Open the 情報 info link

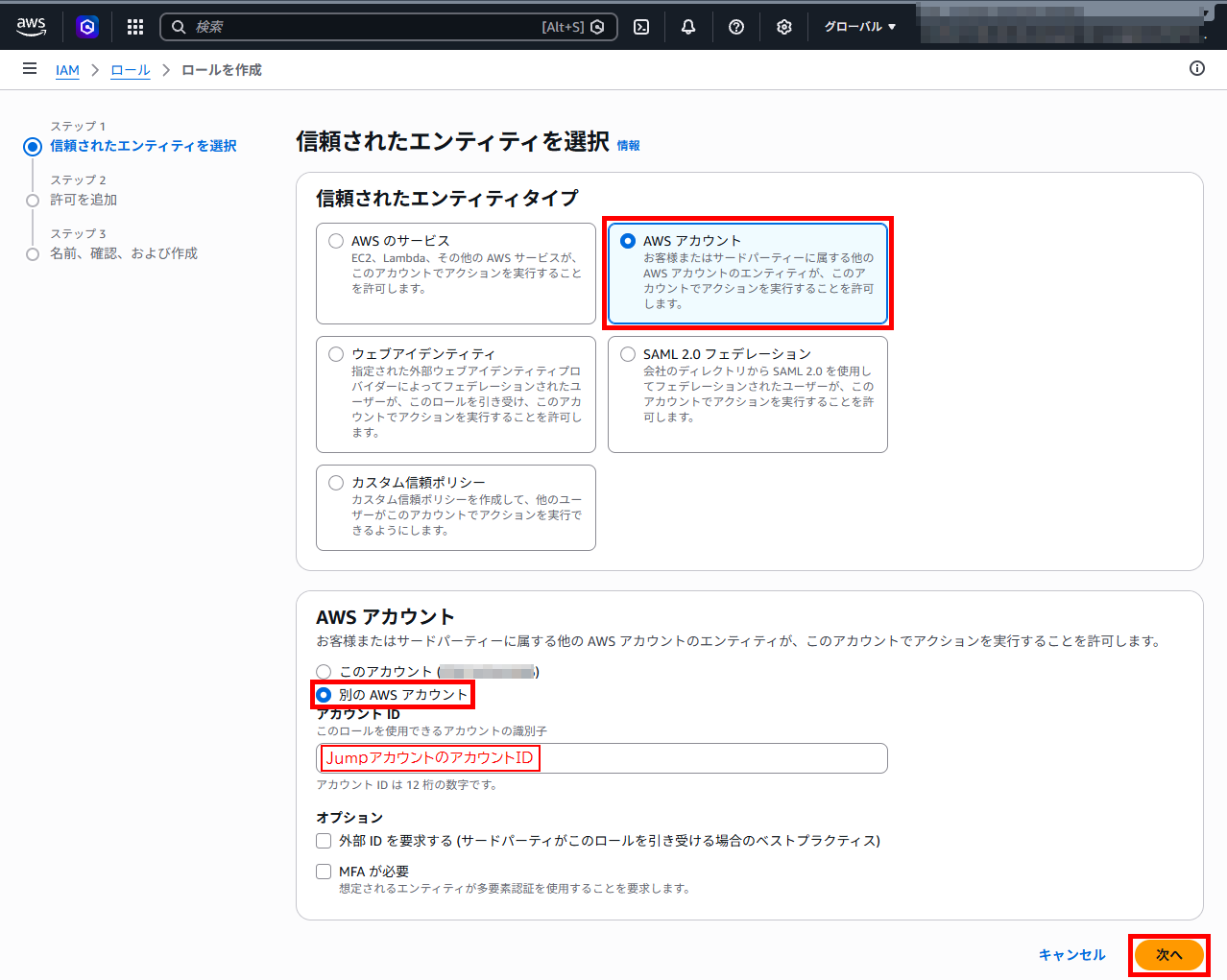tap(628, 146)
